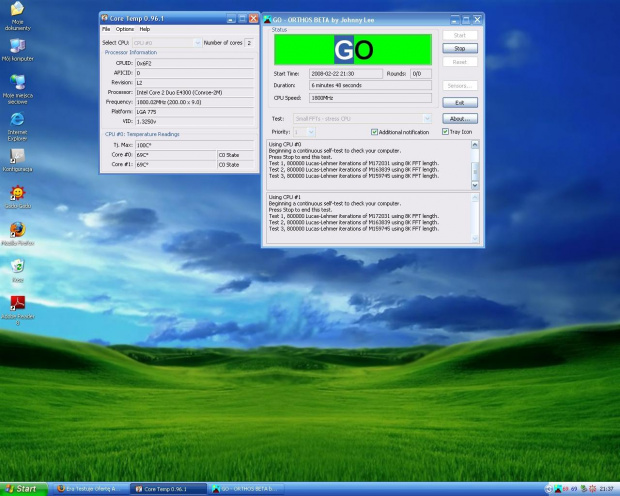Click the disabled Start button in ORTHOS
Image resolution: width=620 pixels, height=496 pixels.
(x=460, y=35)
